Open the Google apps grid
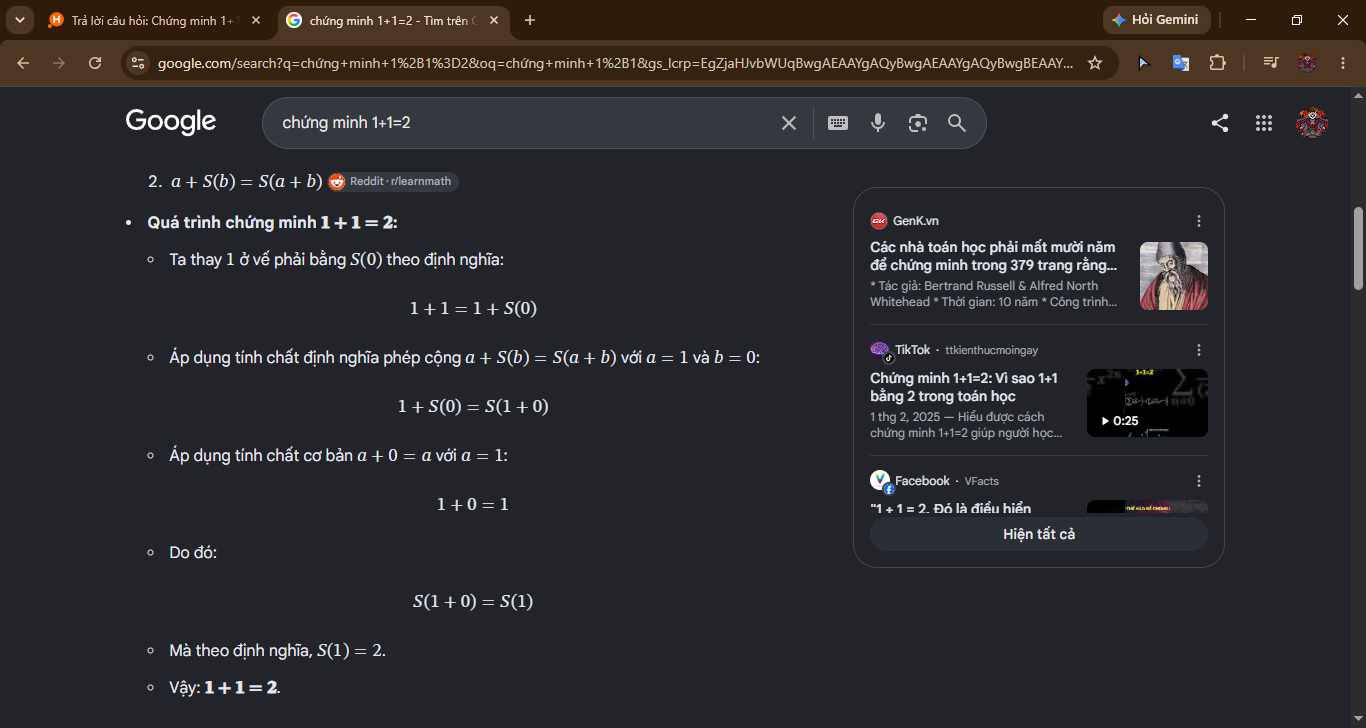Screen dimensions: 1366x728 [1264, 123]
